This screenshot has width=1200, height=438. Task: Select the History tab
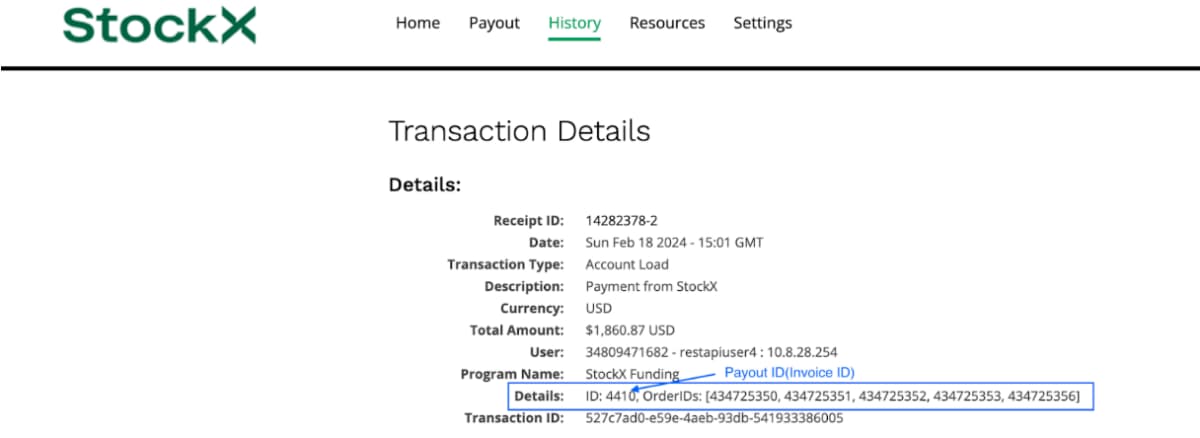coord(574,23)
